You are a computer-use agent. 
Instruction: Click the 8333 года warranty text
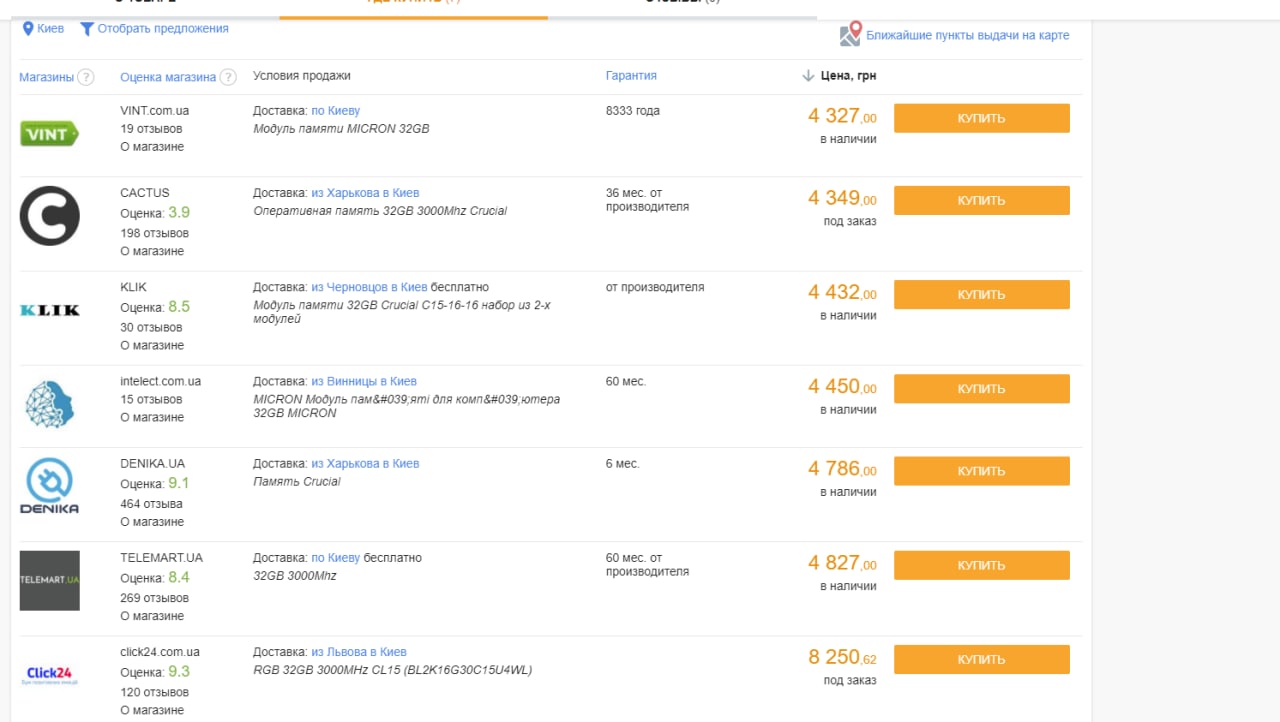tap(633, 111)
